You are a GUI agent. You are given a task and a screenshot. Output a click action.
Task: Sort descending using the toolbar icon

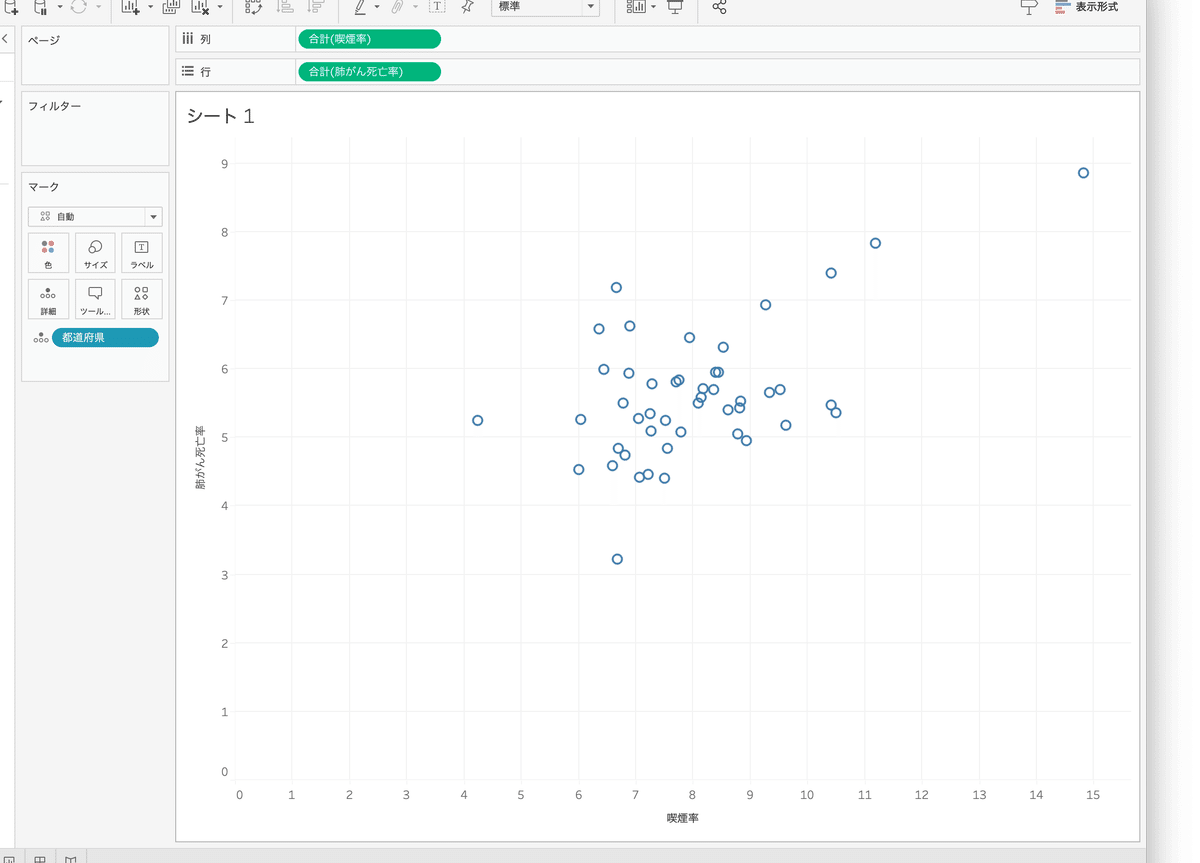[316, 7]
